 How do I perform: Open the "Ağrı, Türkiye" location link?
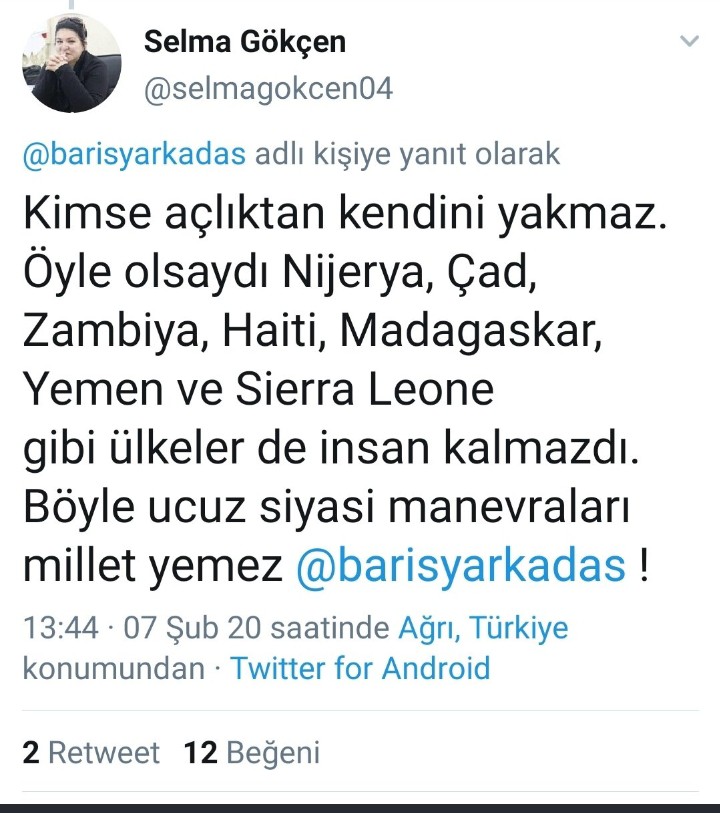click(483, 628)
